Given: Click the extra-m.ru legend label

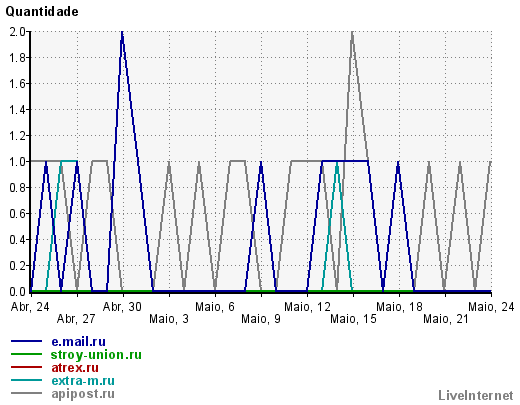Looking at the screenshot, I should [83, 381].
